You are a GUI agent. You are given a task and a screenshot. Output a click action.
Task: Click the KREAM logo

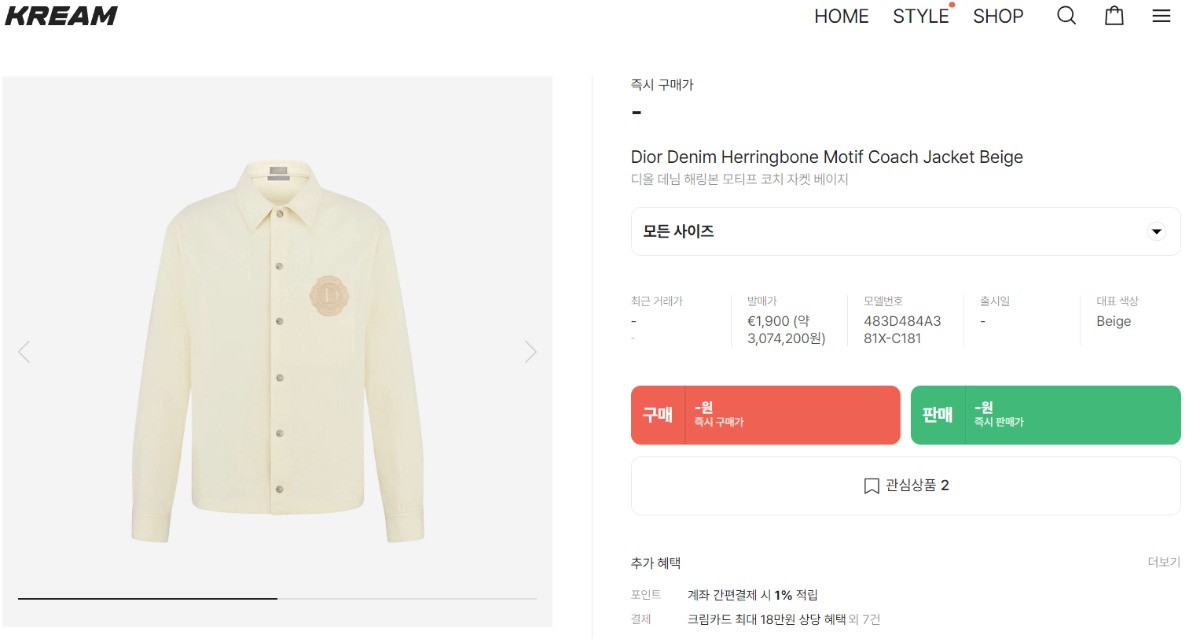coord(61,16)
